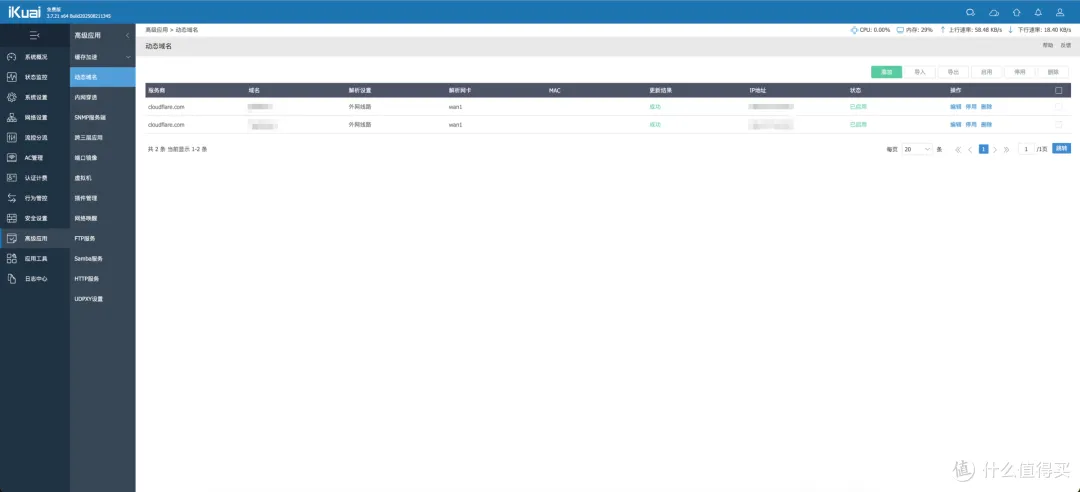Open the user account icon
The height and width of the screenshot is (492, 1080).
(x=1060, y=12)
